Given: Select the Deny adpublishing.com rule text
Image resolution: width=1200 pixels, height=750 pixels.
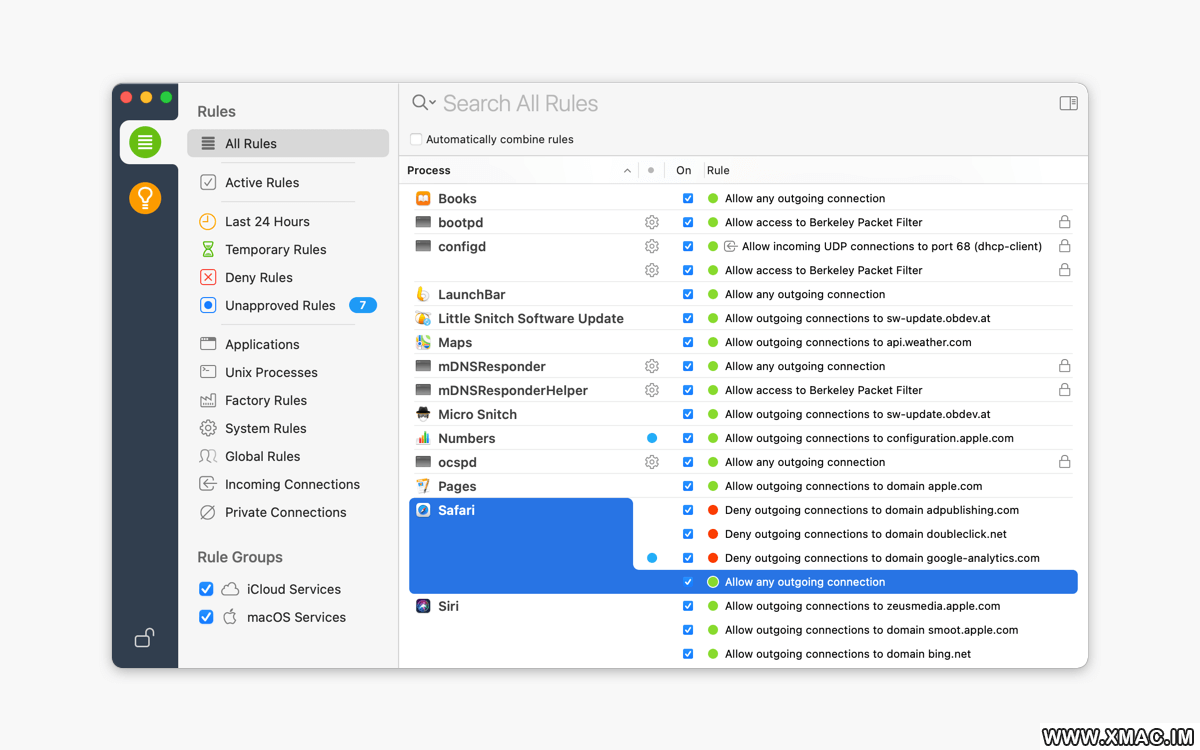Looking at the screenshot, I should (872, 510).
